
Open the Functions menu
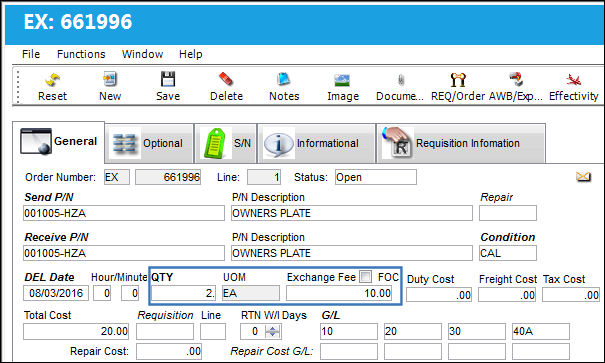(x=81, y=54)
